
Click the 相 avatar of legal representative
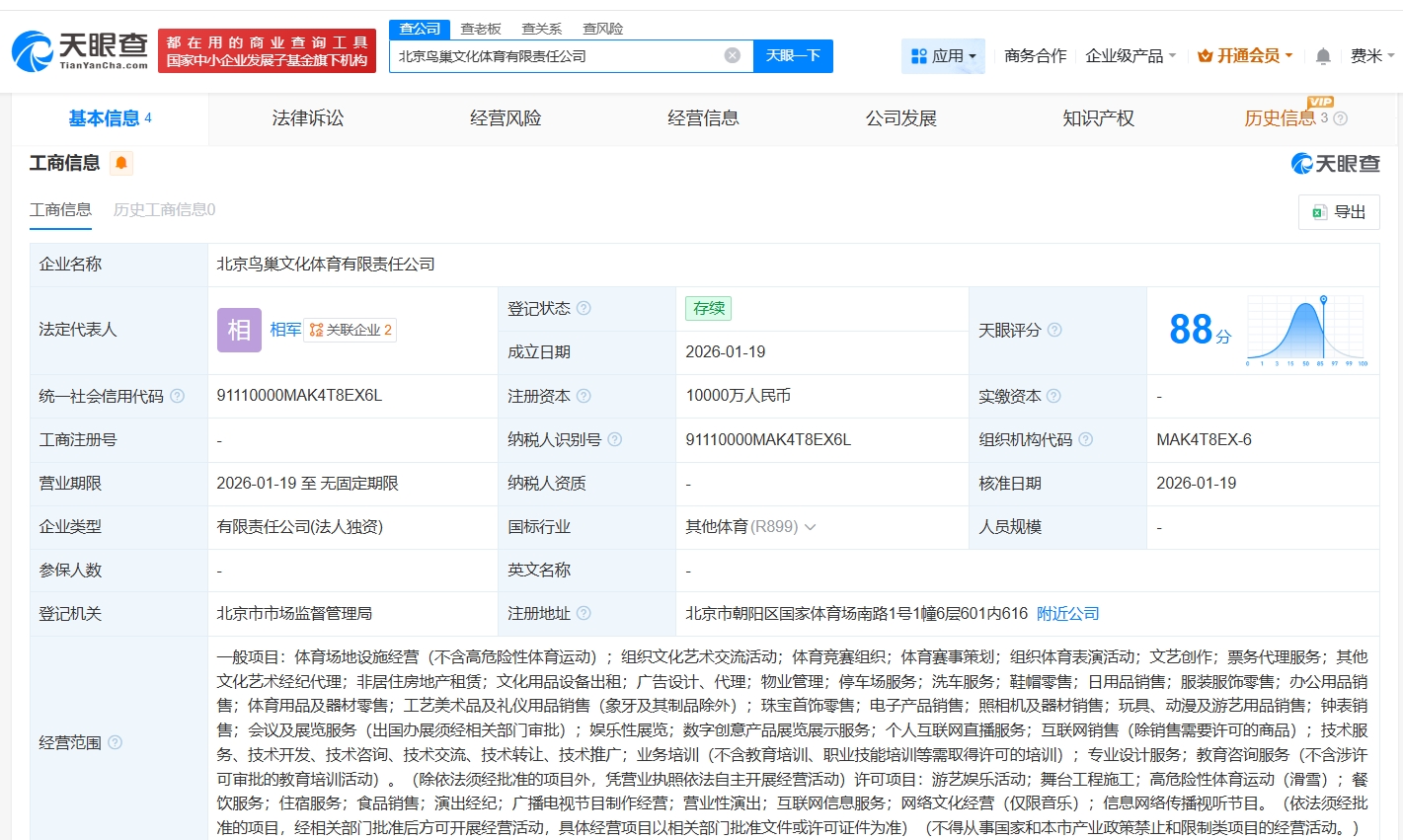238,329
